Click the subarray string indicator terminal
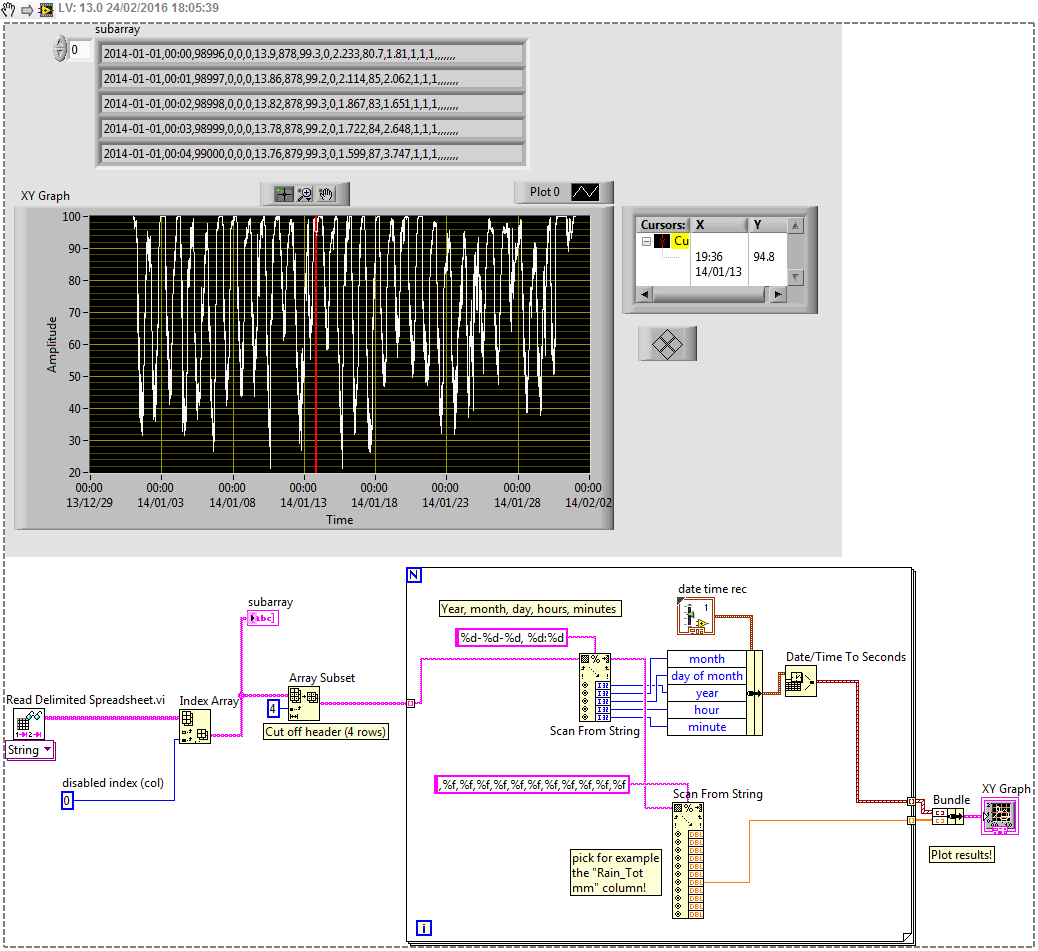The width and height of the screenshot is (1038, 951). coord(263,618)
